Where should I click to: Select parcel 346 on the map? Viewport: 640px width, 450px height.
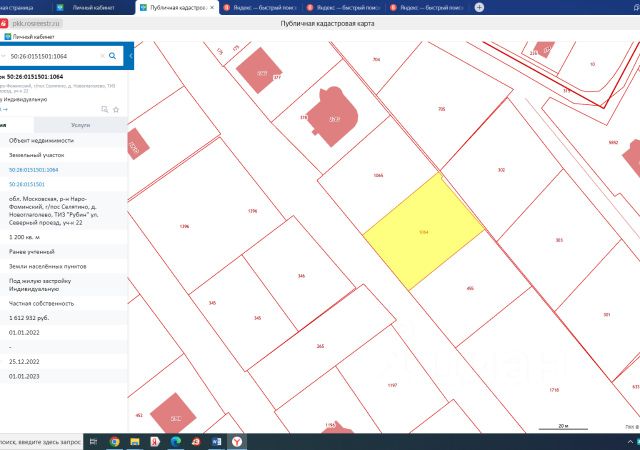click(x=301, y=276)
